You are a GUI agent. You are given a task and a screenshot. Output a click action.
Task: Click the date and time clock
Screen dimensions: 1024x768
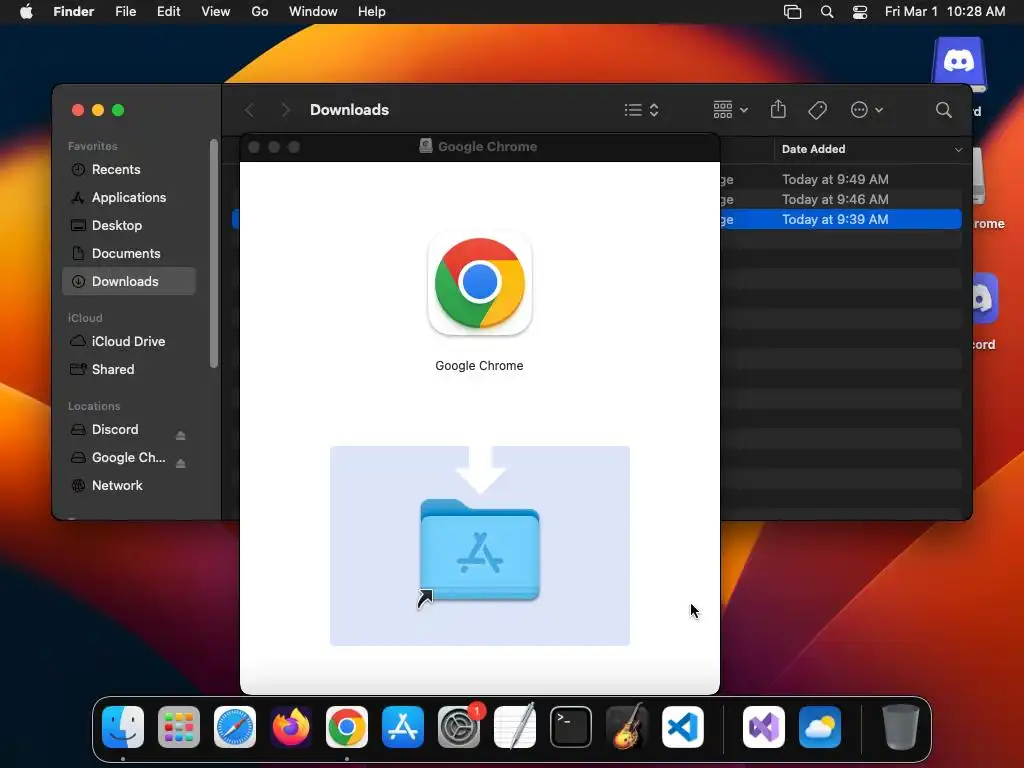pos(944,12)
